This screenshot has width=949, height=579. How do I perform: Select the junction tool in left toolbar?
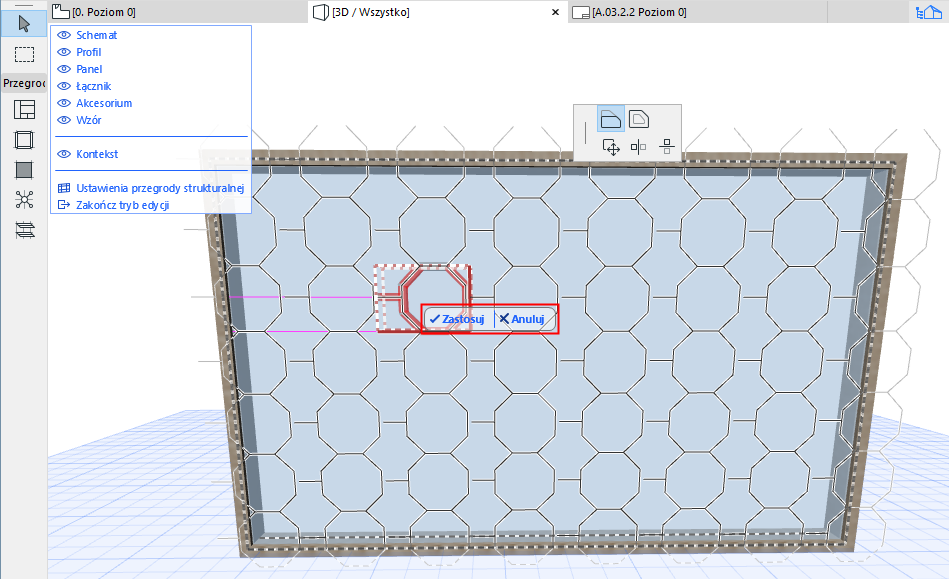[23, 199]
